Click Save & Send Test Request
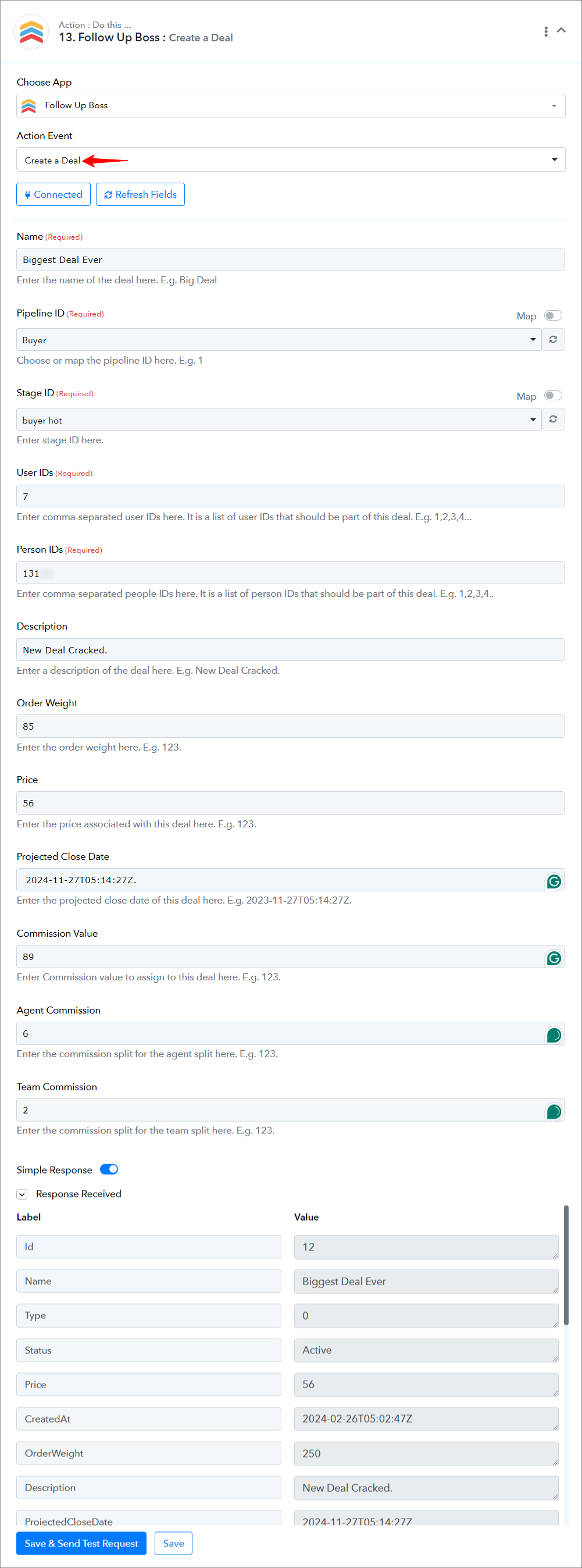This screenshot has width=582, height=1568. [x=81, y=1543]
